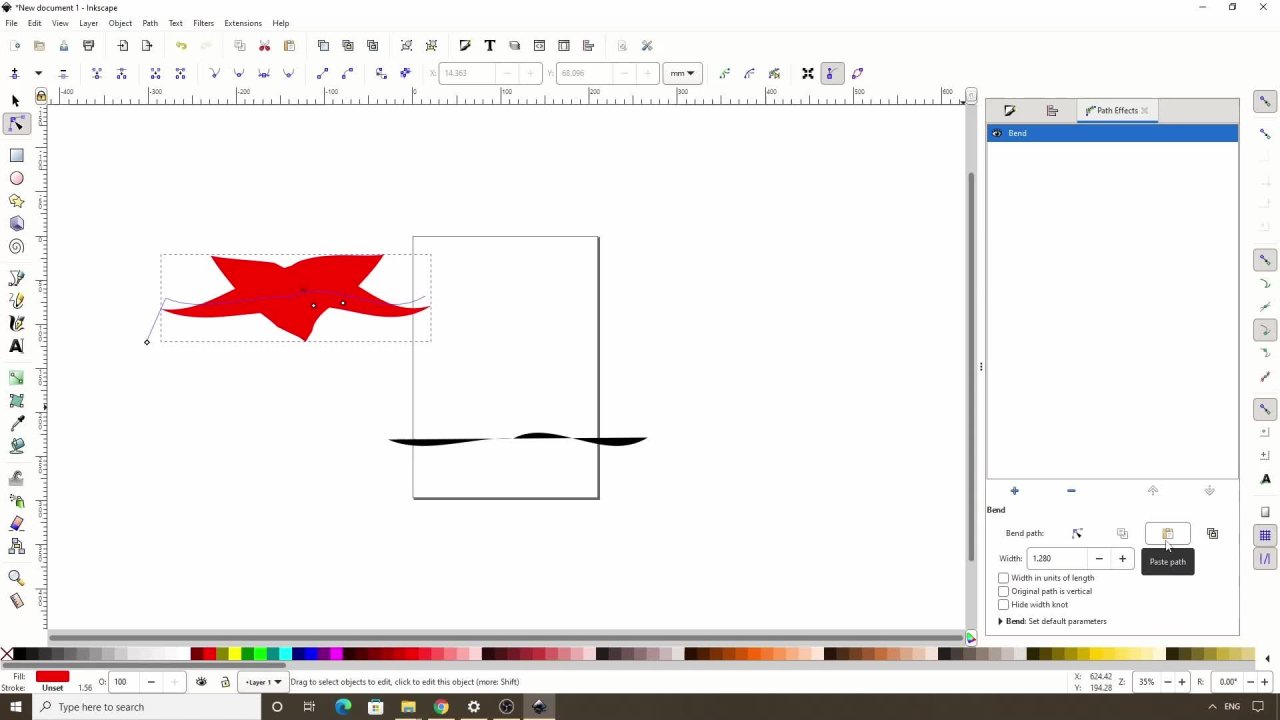Choose the Star and polygon tool
Image resolution: width=1280 pixels, height=720 pixels.
16,201
